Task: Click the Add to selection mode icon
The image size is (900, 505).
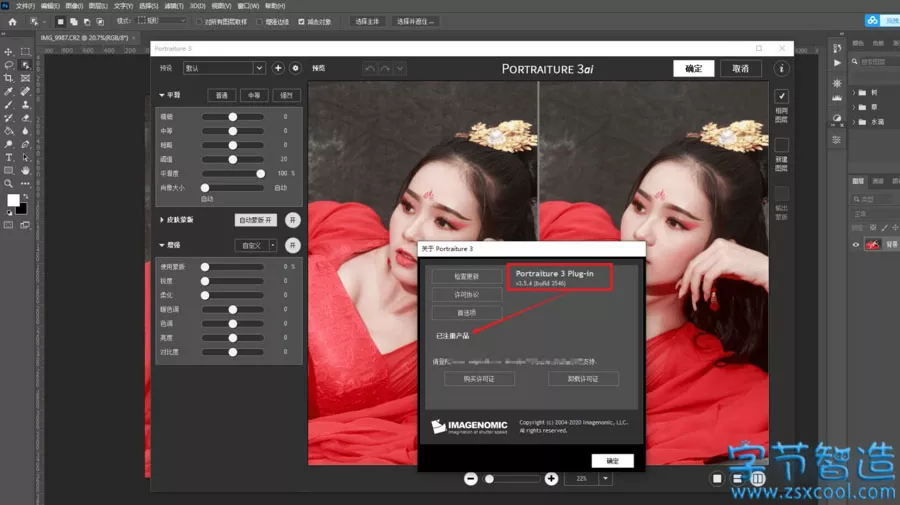Action: click(73, 22)
